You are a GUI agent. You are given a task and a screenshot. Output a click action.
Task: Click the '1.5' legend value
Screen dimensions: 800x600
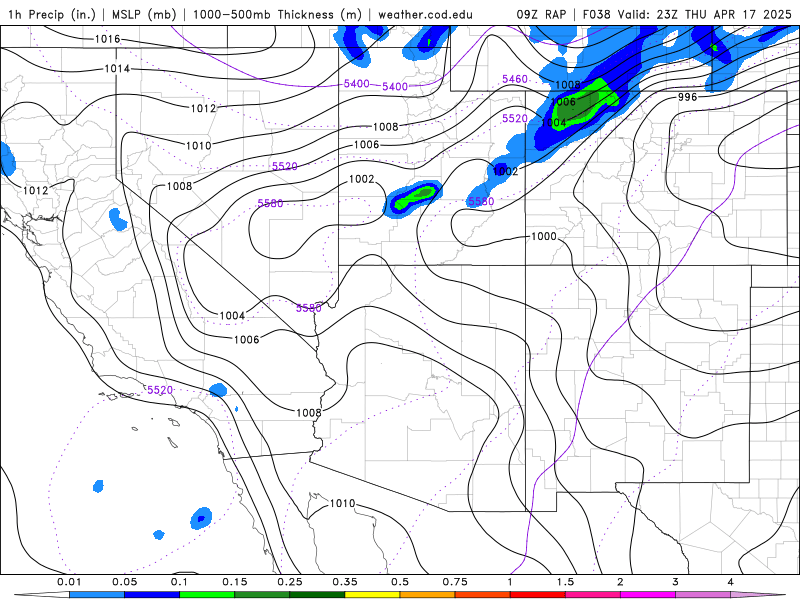[x=565, y=582]
